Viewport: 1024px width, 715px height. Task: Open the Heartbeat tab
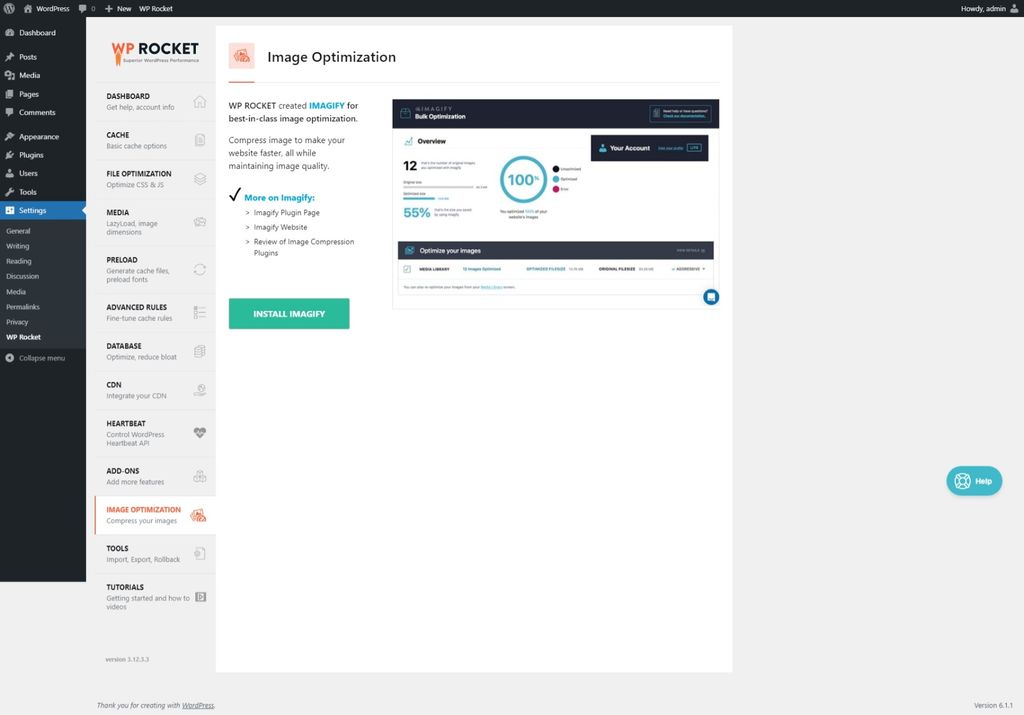155,433
